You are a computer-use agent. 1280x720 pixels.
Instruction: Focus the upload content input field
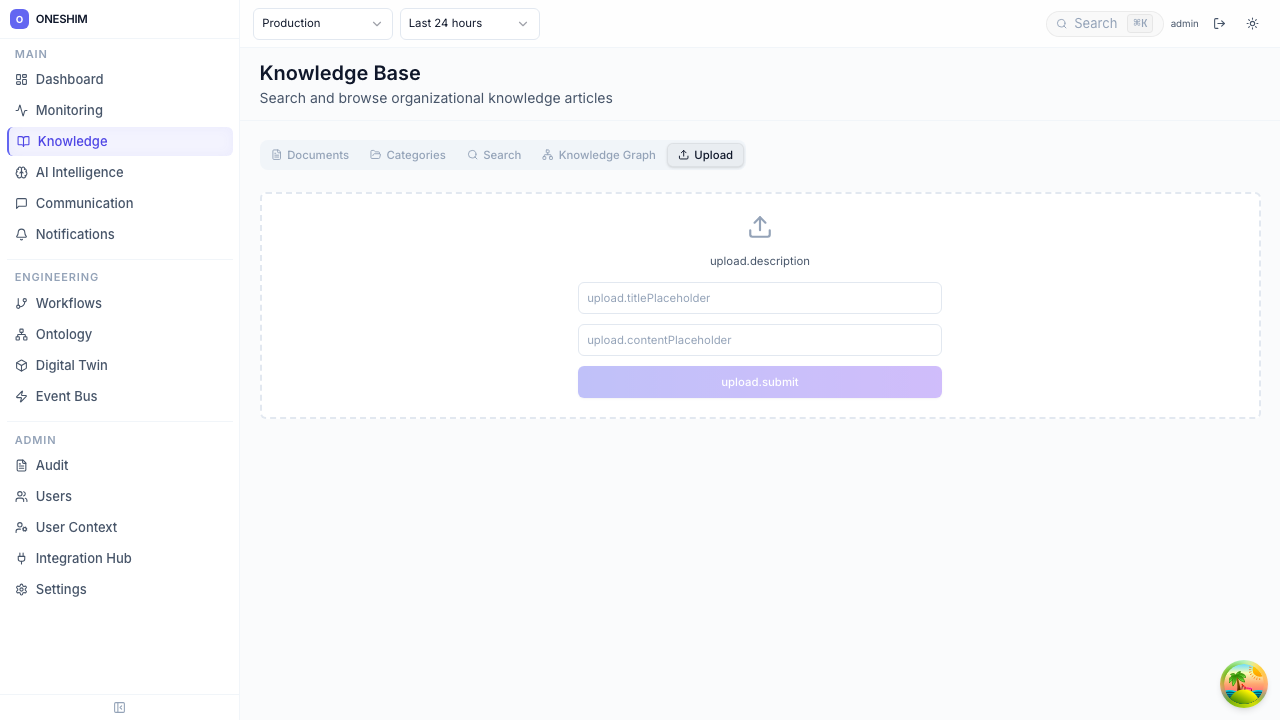point(759,340)
